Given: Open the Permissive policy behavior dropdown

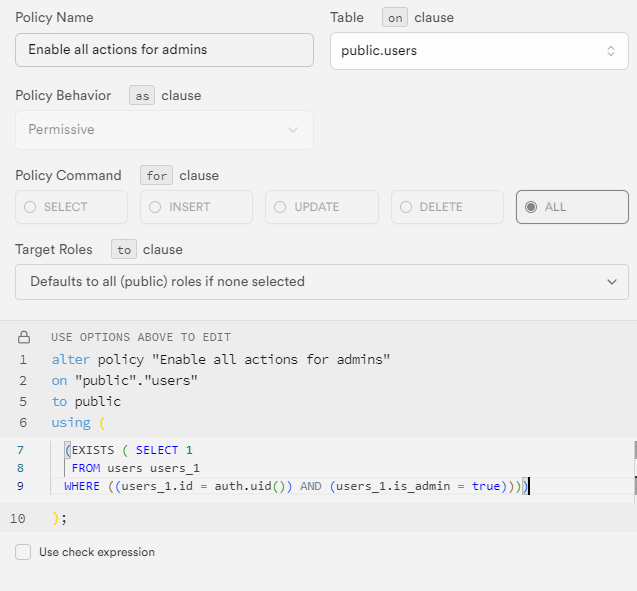Looking at the screenshot, I should point(164,130).
